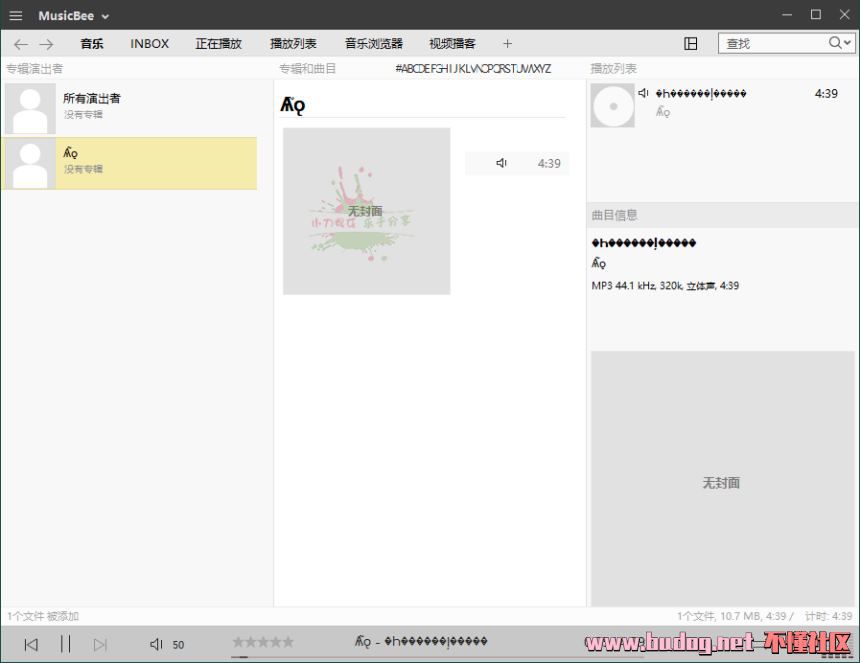860x663 pixels.
Task: Click the 1个文件 被添加 status message
Action: point(43,616)
